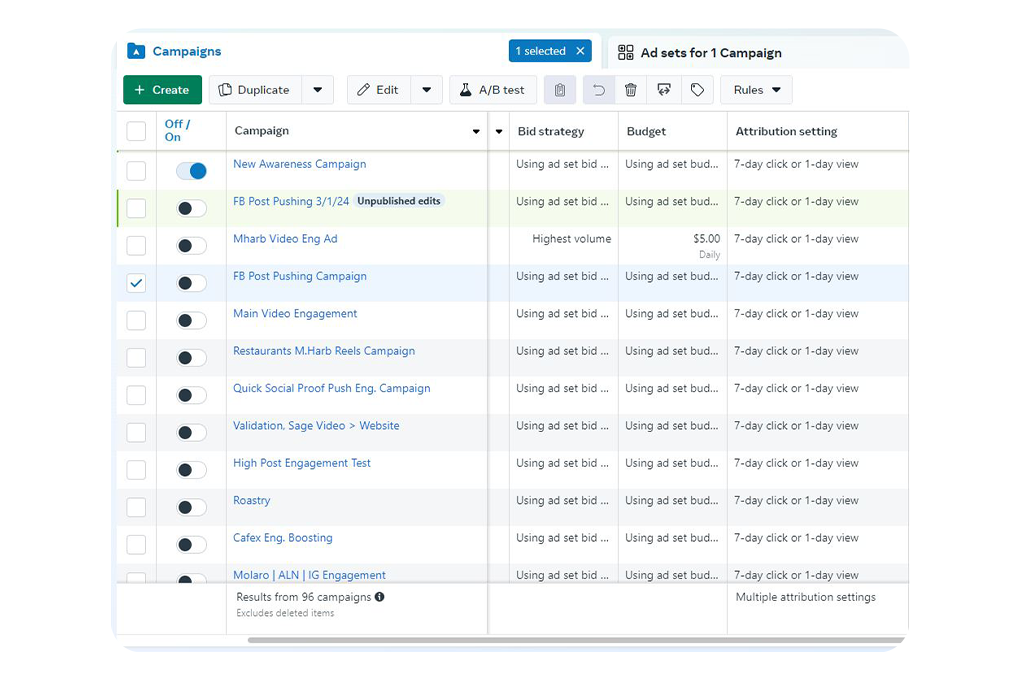The height and width of the screenshot is (681, 1022).
Task: Click the Duplicate button
Action: 255,90
